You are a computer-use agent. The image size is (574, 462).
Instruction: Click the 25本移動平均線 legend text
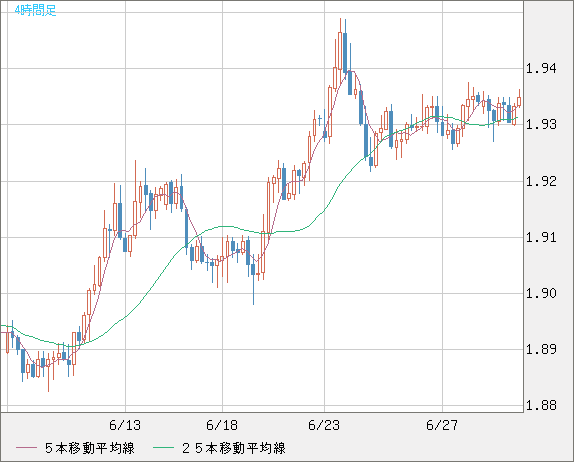[x=234, y=448]
